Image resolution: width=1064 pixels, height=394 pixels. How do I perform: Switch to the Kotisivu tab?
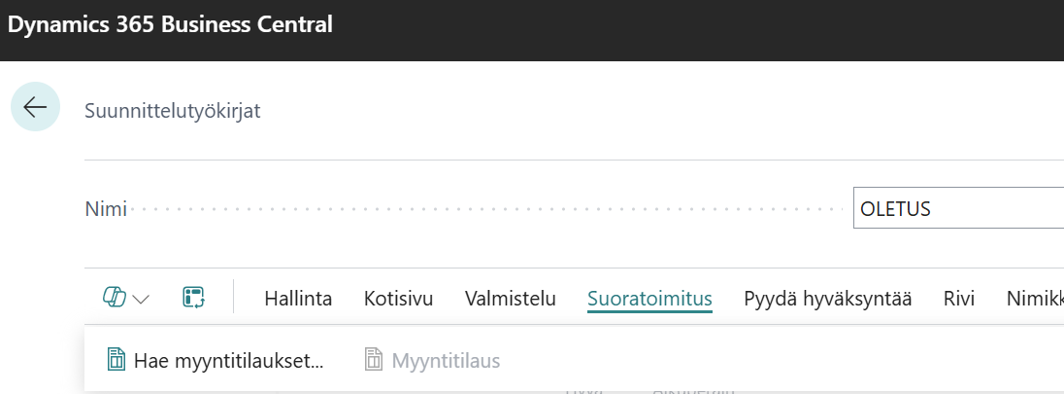point(398,298)
